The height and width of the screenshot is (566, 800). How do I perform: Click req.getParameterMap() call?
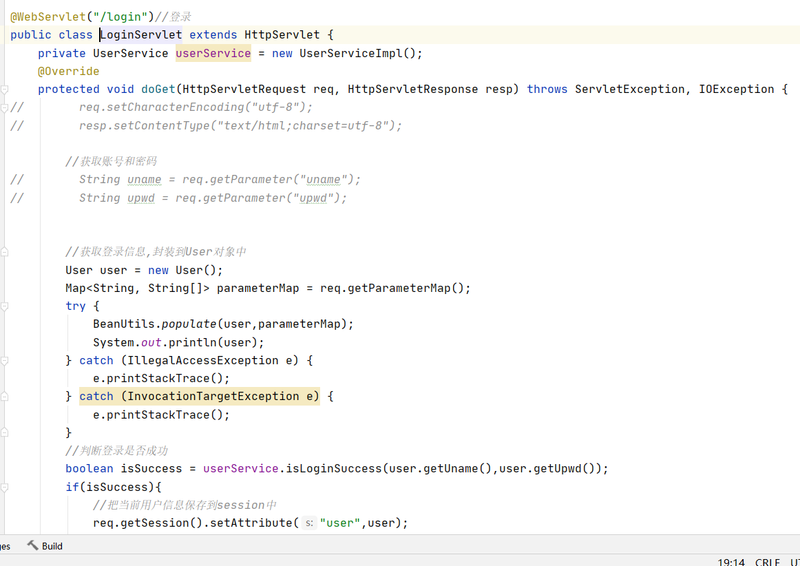(392, 288)
